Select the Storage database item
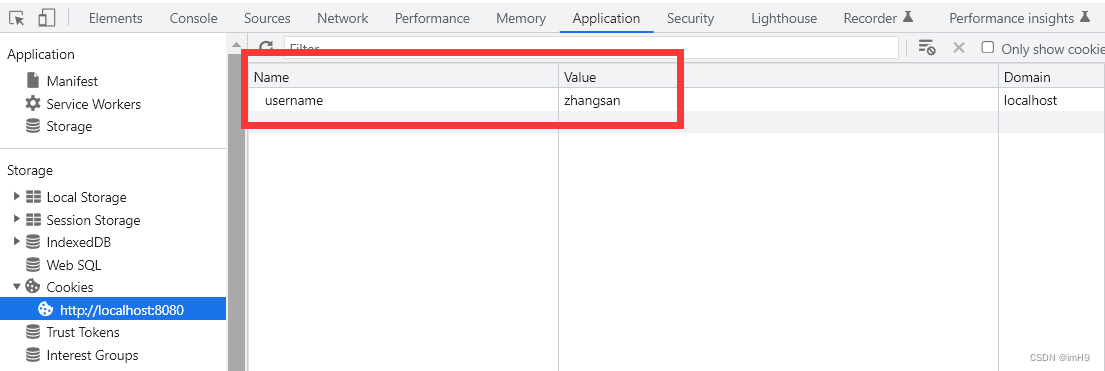 tap(59, 126)
